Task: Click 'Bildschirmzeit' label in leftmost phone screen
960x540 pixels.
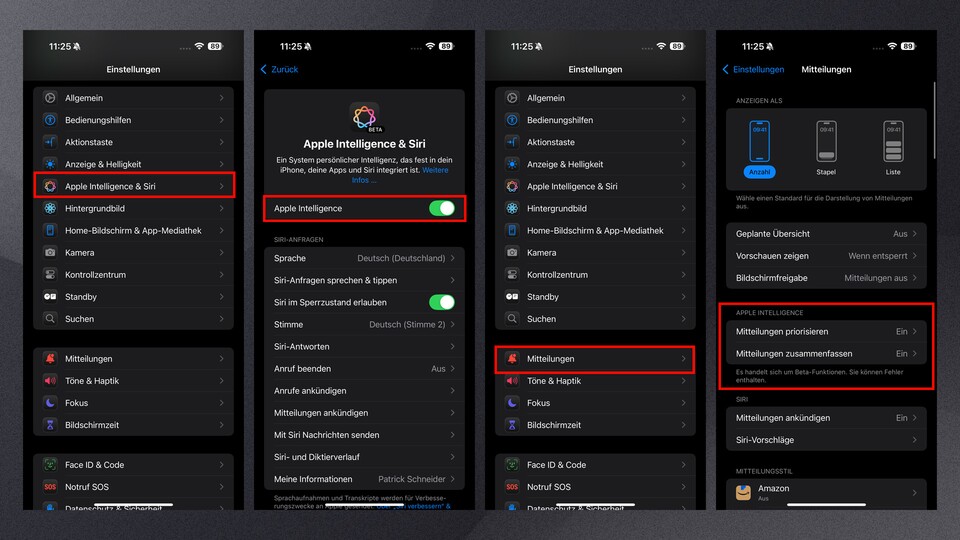Action: click(x=92, y=425)
